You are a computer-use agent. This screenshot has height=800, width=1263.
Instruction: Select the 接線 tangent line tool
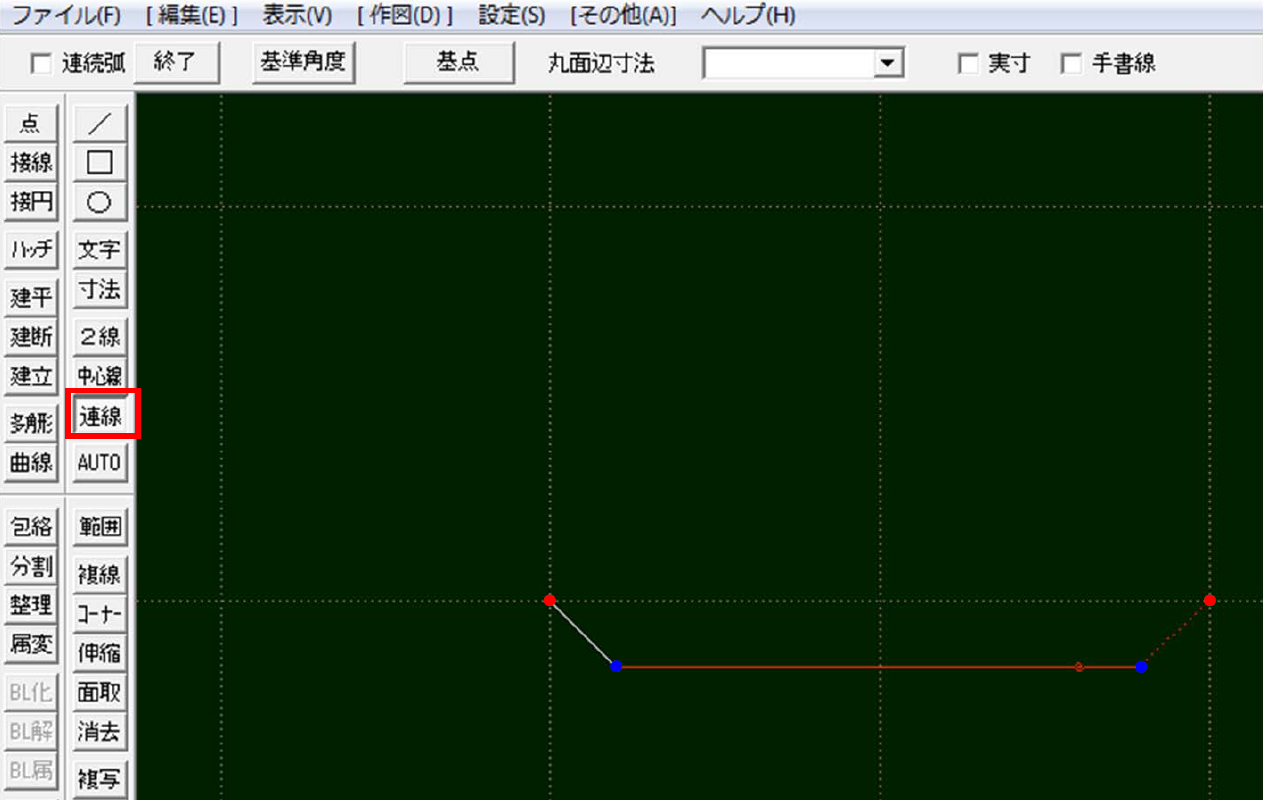click(31, 162)
